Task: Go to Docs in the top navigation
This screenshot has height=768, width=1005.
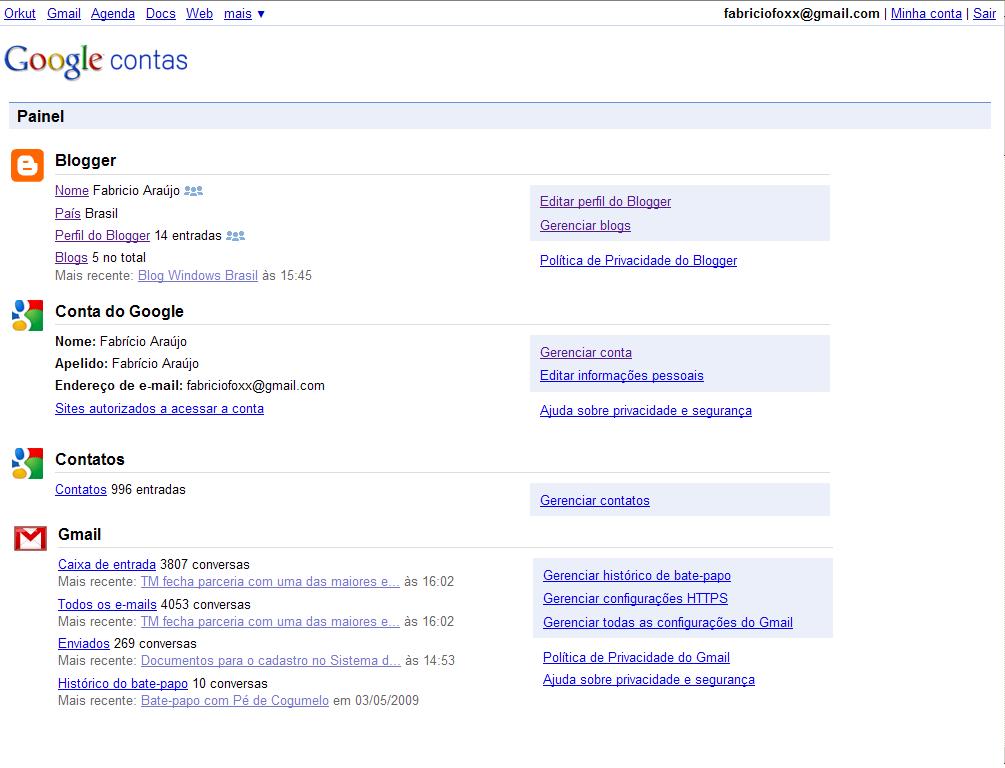Action: 160,13
